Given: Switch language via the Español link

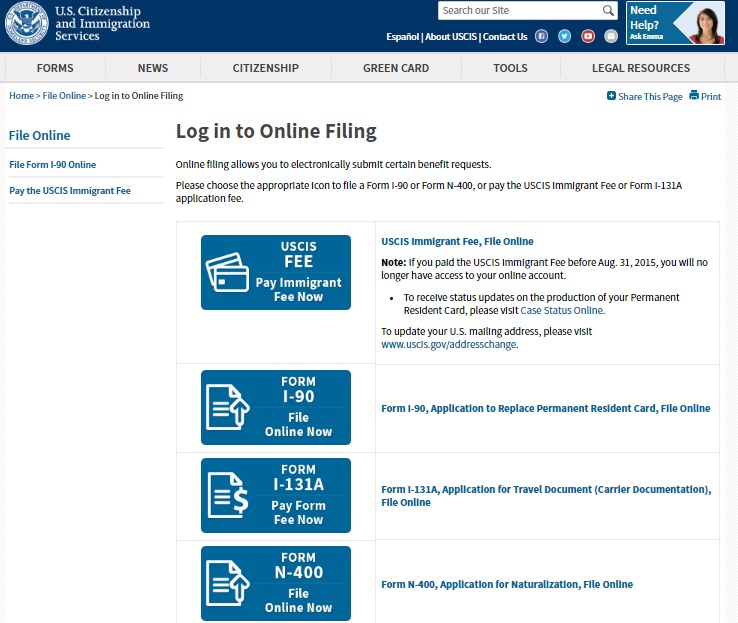Looking at the screenshot, I should (x=402, y=37).
